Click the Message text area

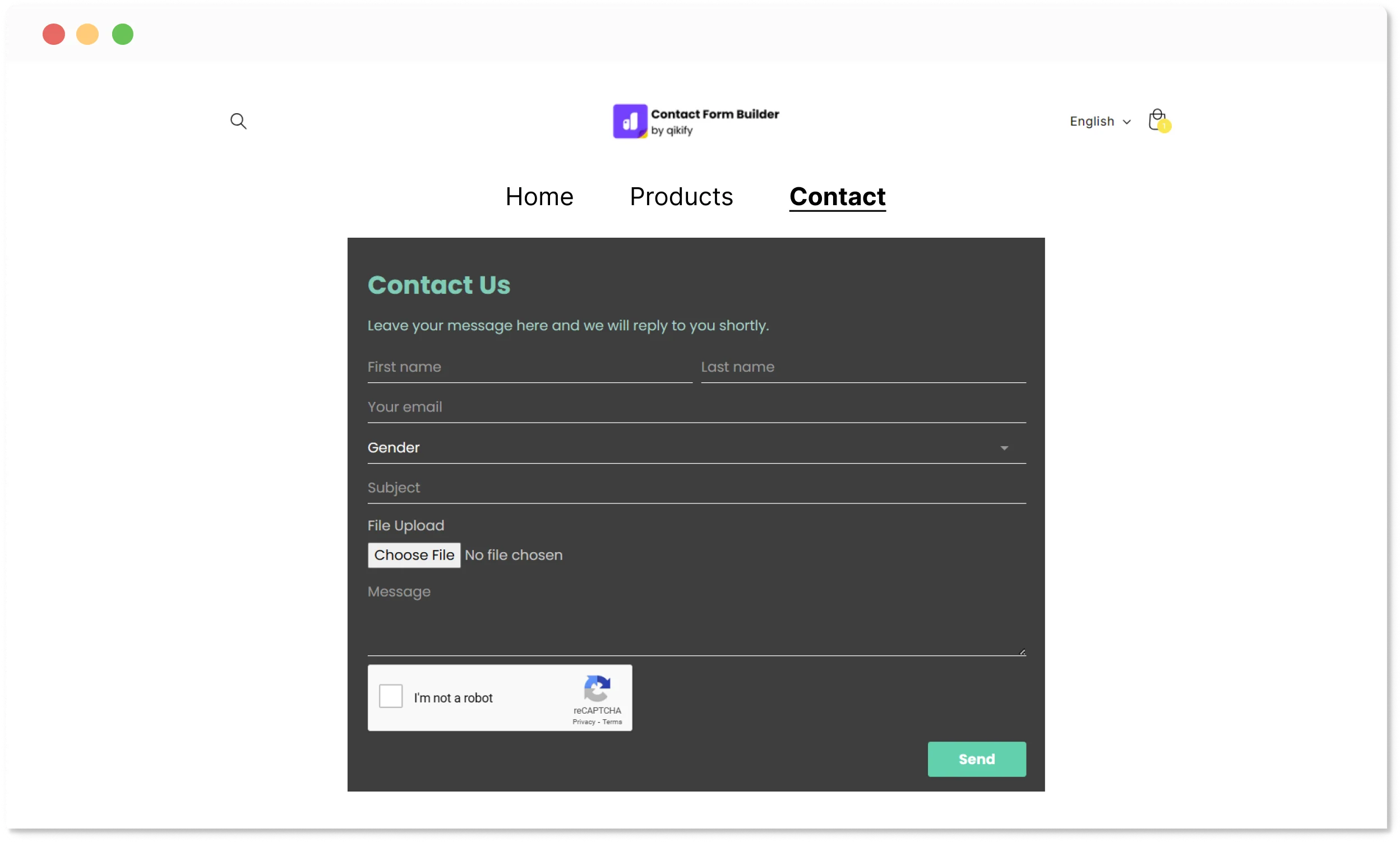click(x=696, y=618)
